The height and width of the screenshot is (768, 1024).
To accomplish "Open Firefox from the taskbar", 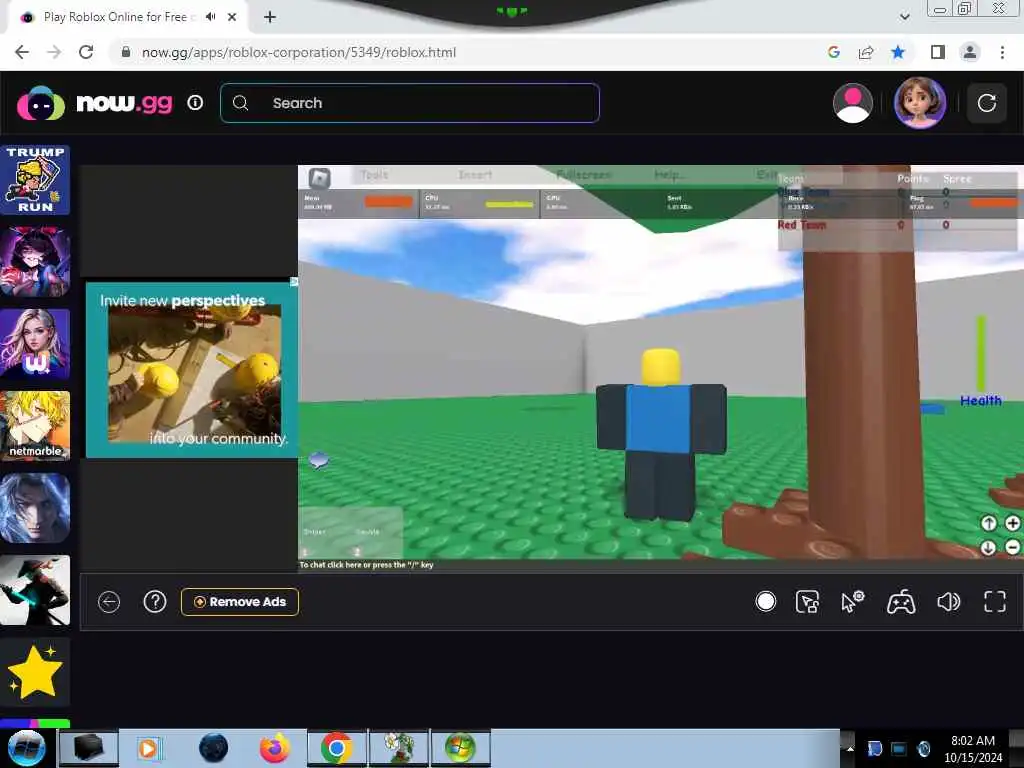I will click(x=274, y=748).
